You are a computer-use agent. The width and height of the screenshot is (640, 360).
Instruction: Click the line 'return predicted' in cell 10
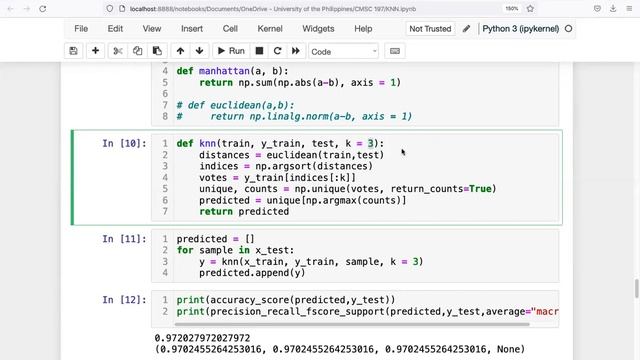click(244, 211)
